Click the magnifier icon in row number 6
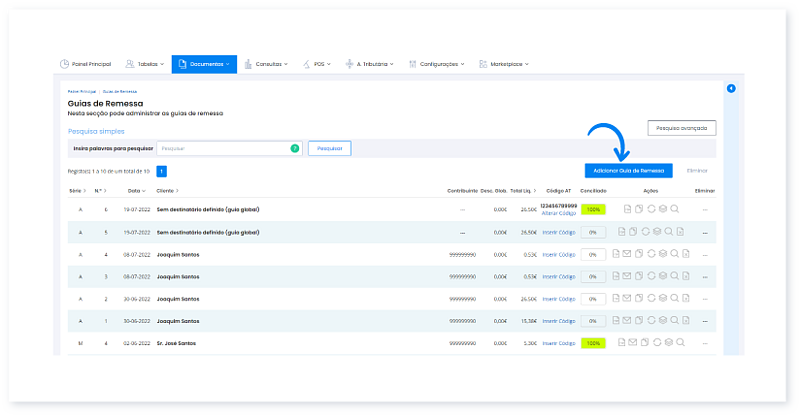Viewport: 800px width, 416px height. pyautogui.click(x=675, y=209)
